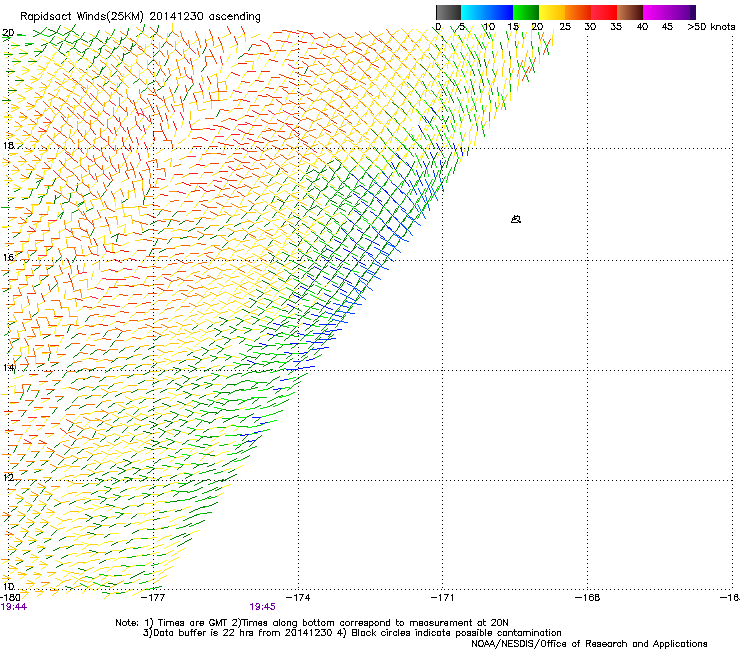This screenshot has height=650, width=740.
Task: Click the latitude label '16' on left axis
Action: [8, 257]
